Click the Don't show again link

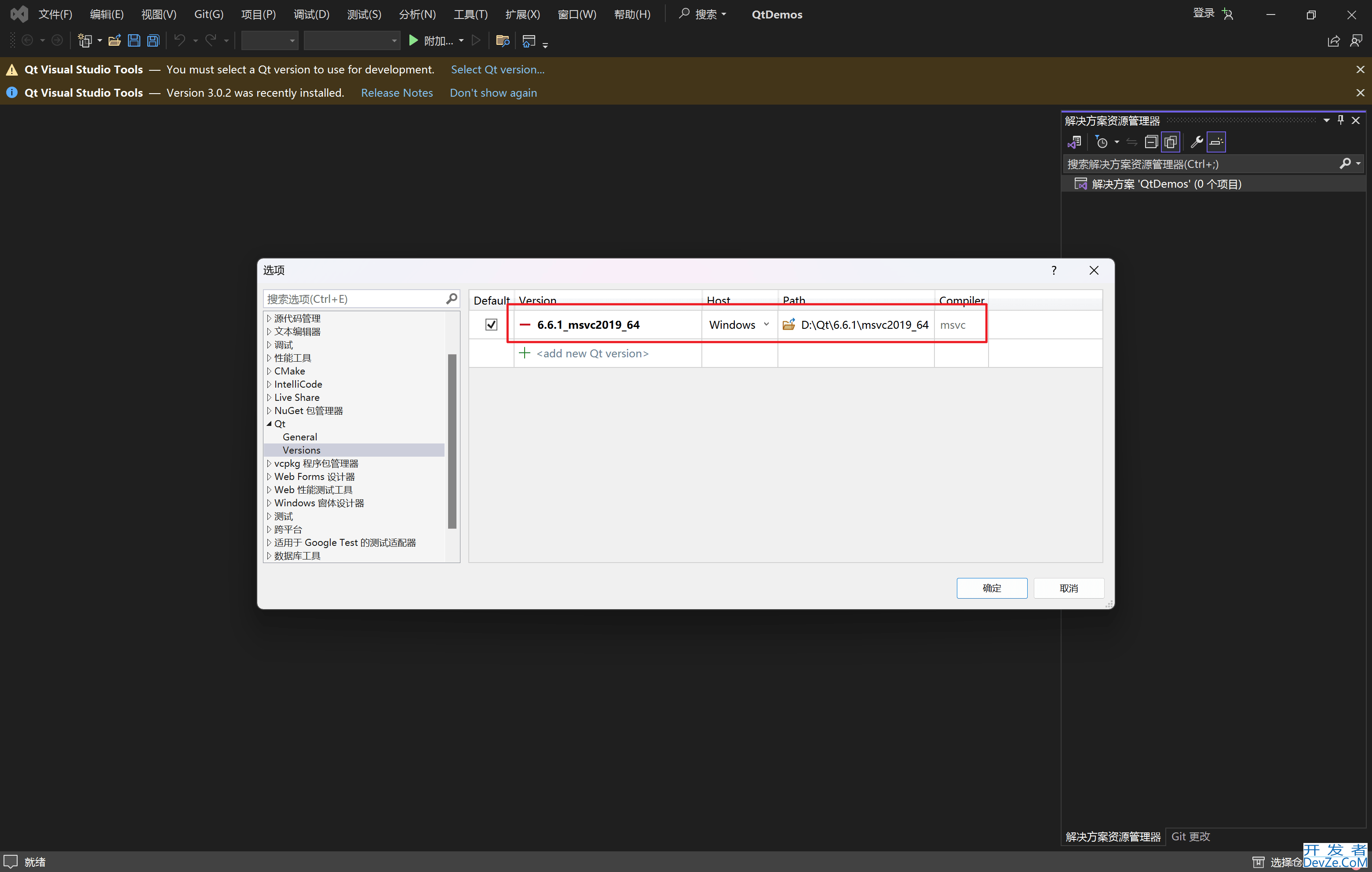click(493, 93)
